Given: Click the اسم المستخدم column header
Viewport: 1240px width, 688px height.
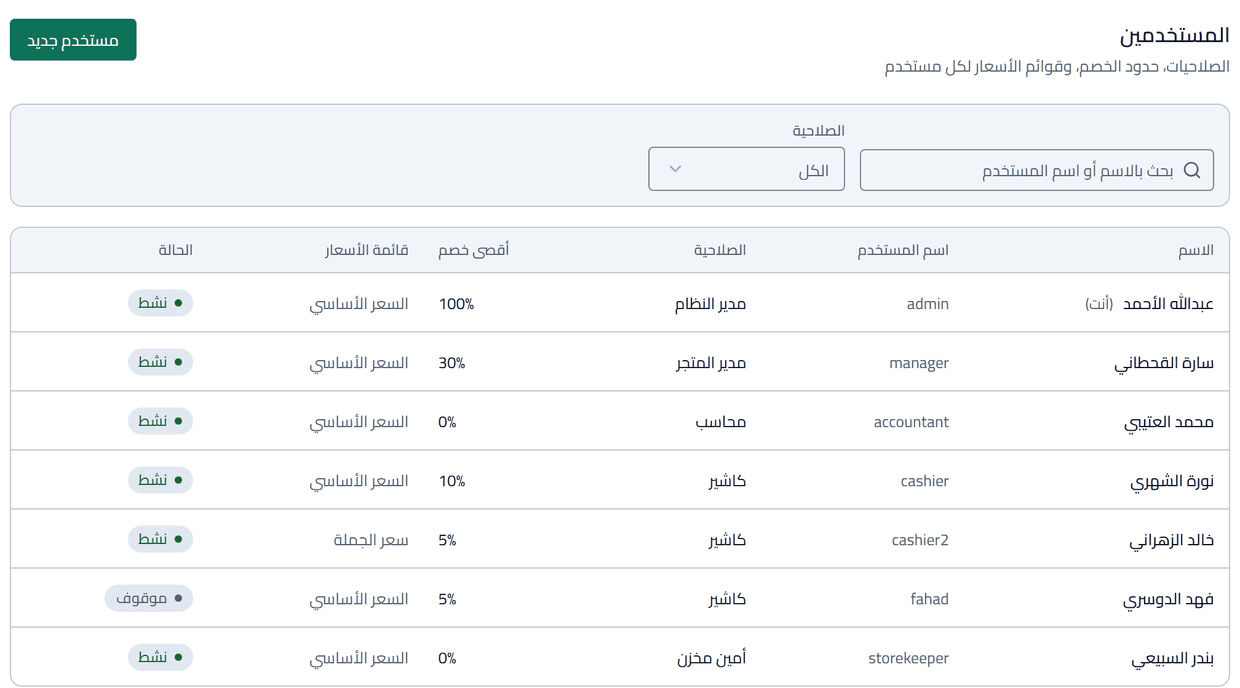Looking at the screenshot, I should [x=903, y=250].
